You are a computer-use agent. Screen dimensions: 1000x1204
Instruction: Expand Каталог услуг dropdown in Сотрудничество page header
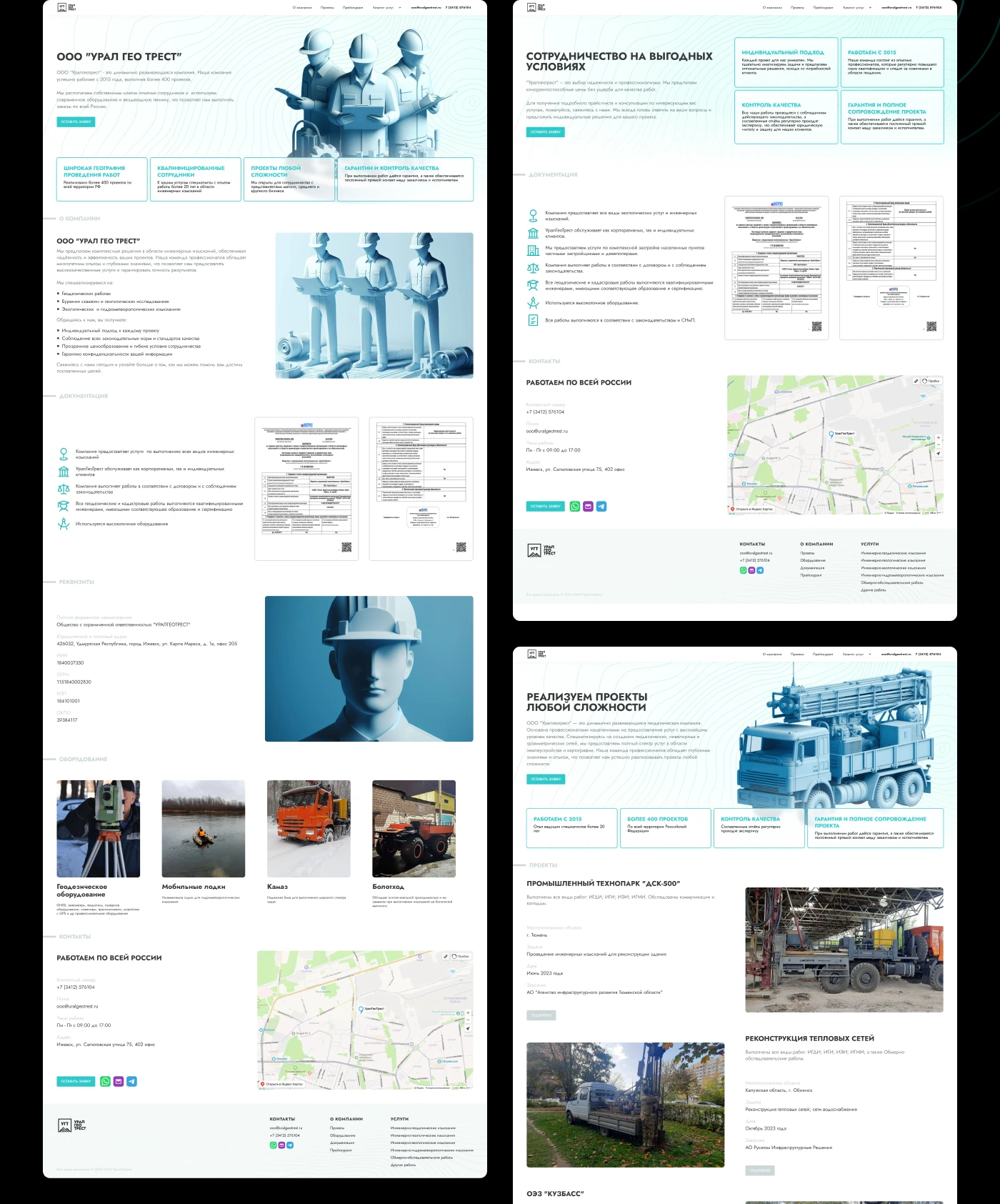(x=856, y=7)
